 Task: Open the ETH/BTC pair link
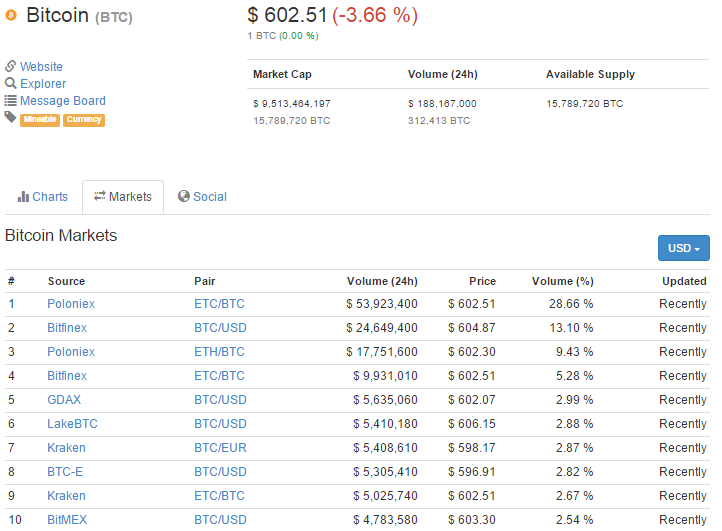point(219,352)
